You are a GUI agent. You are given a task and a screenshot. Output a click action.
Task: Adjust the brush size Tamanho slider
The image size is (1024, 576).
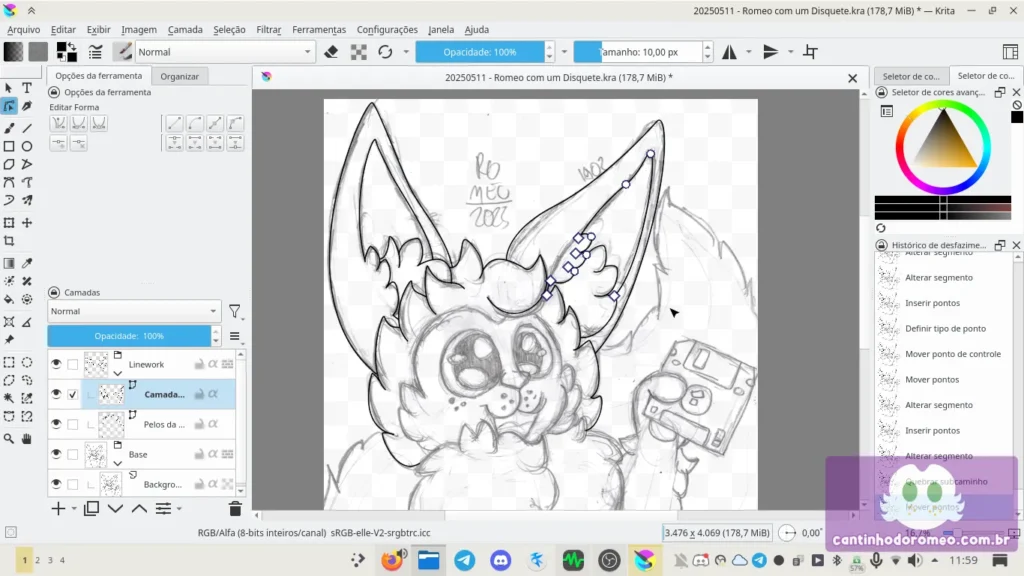point(638,52)
